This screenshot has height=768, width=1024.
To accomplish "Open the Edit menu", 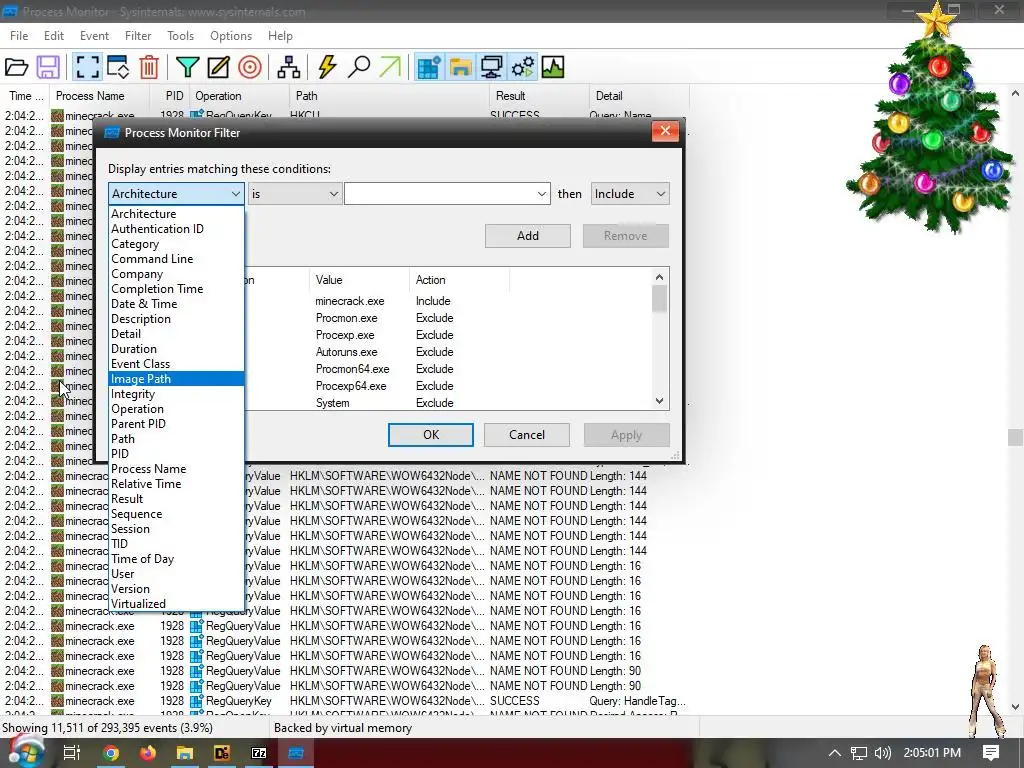I will click(54, 36).
